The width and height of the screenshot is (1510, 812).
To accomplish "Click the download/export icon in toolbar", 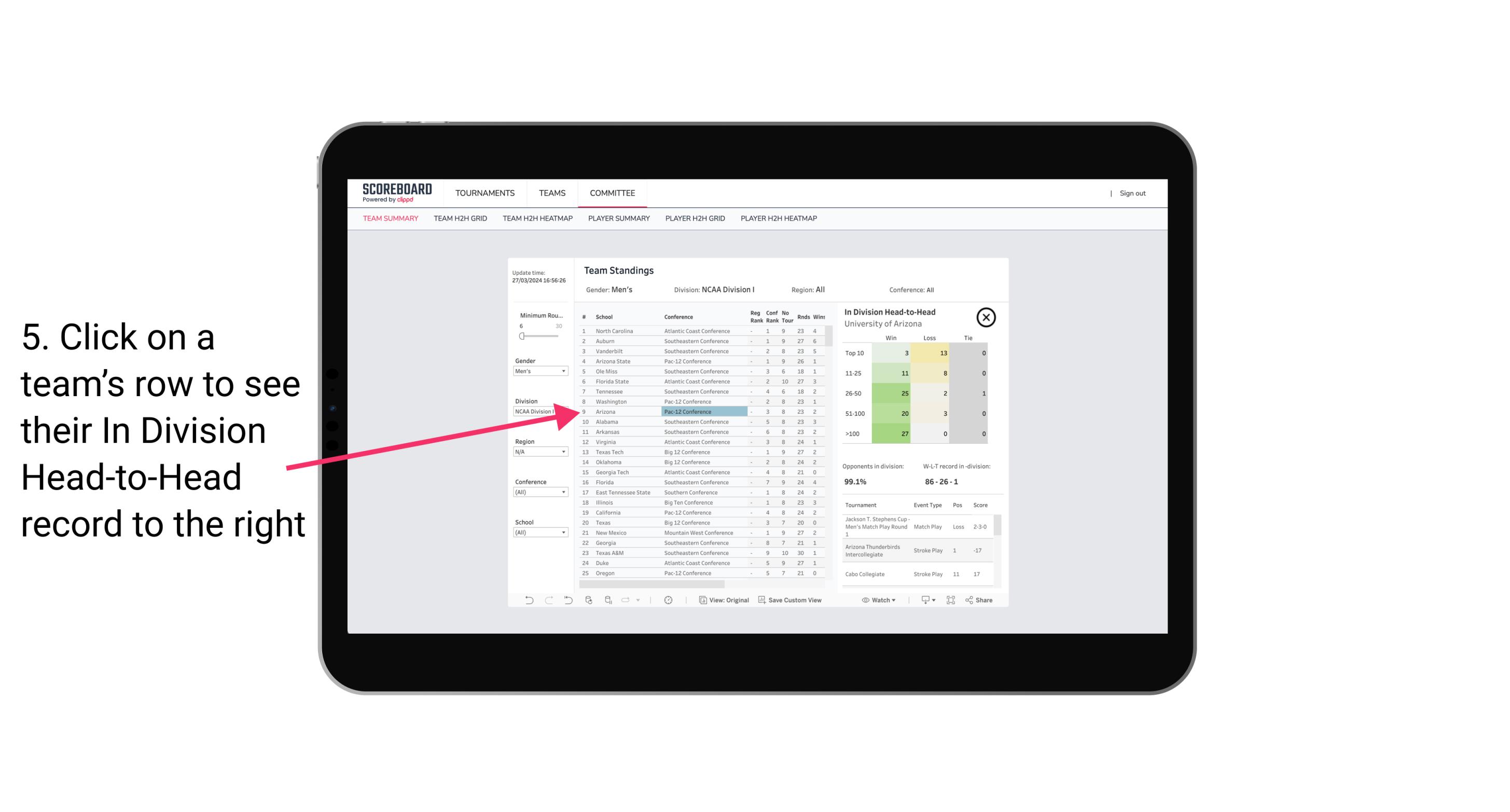I will (x=924, y=601).
